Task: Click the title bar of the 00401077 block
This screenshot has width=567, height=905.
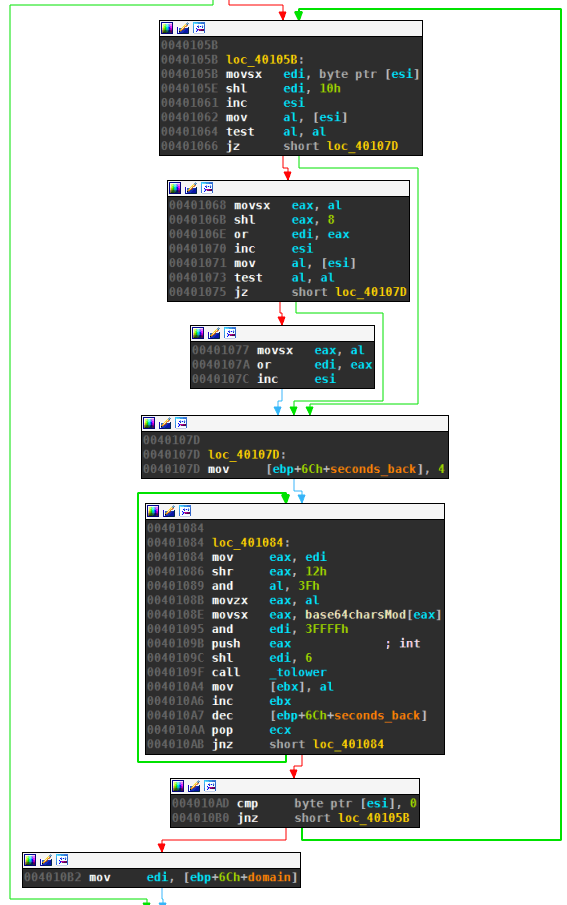Action: tap(282, 333)
